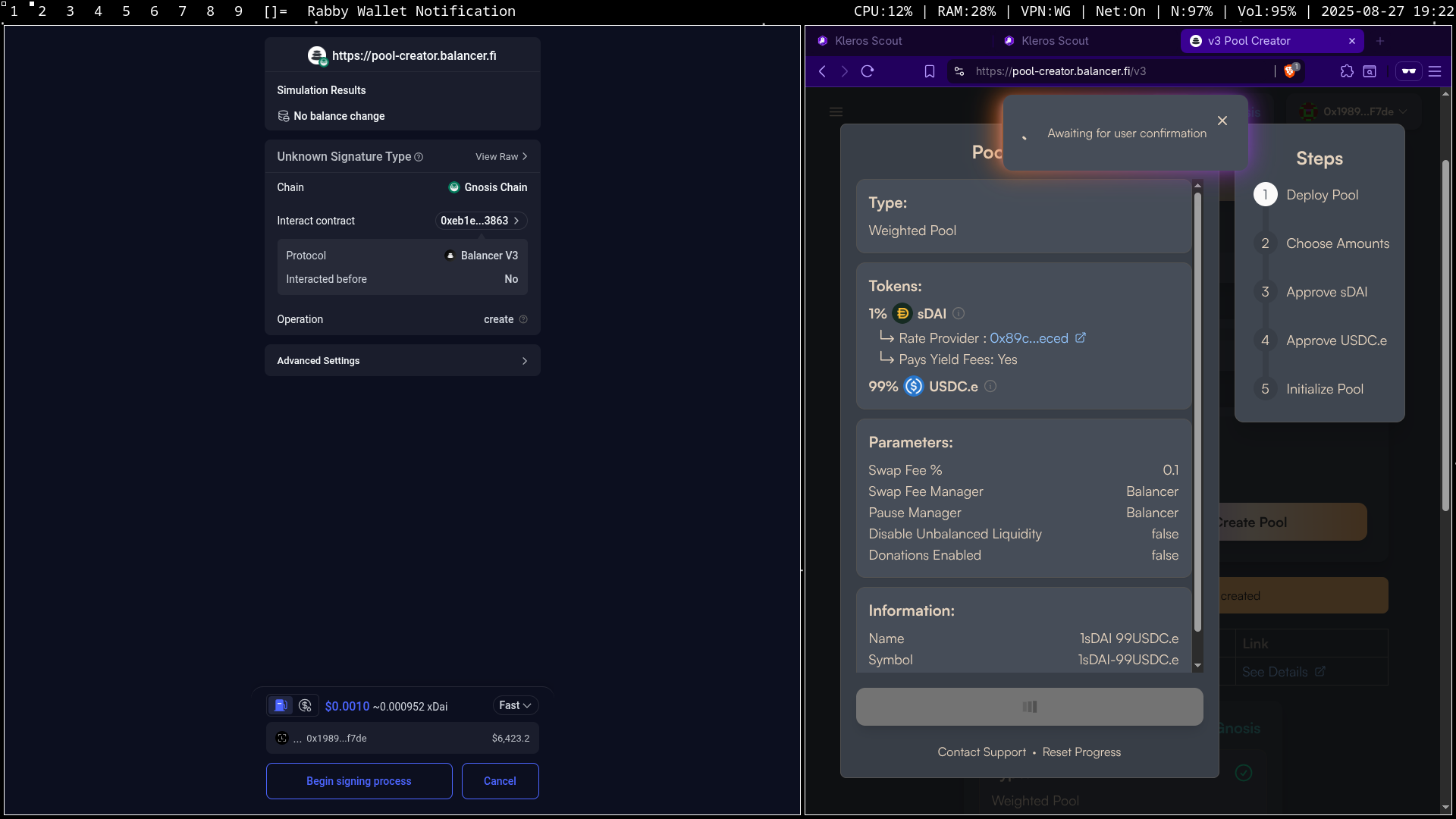
Task: Reload the Balancer pool creator page
Action: point(868,71)
